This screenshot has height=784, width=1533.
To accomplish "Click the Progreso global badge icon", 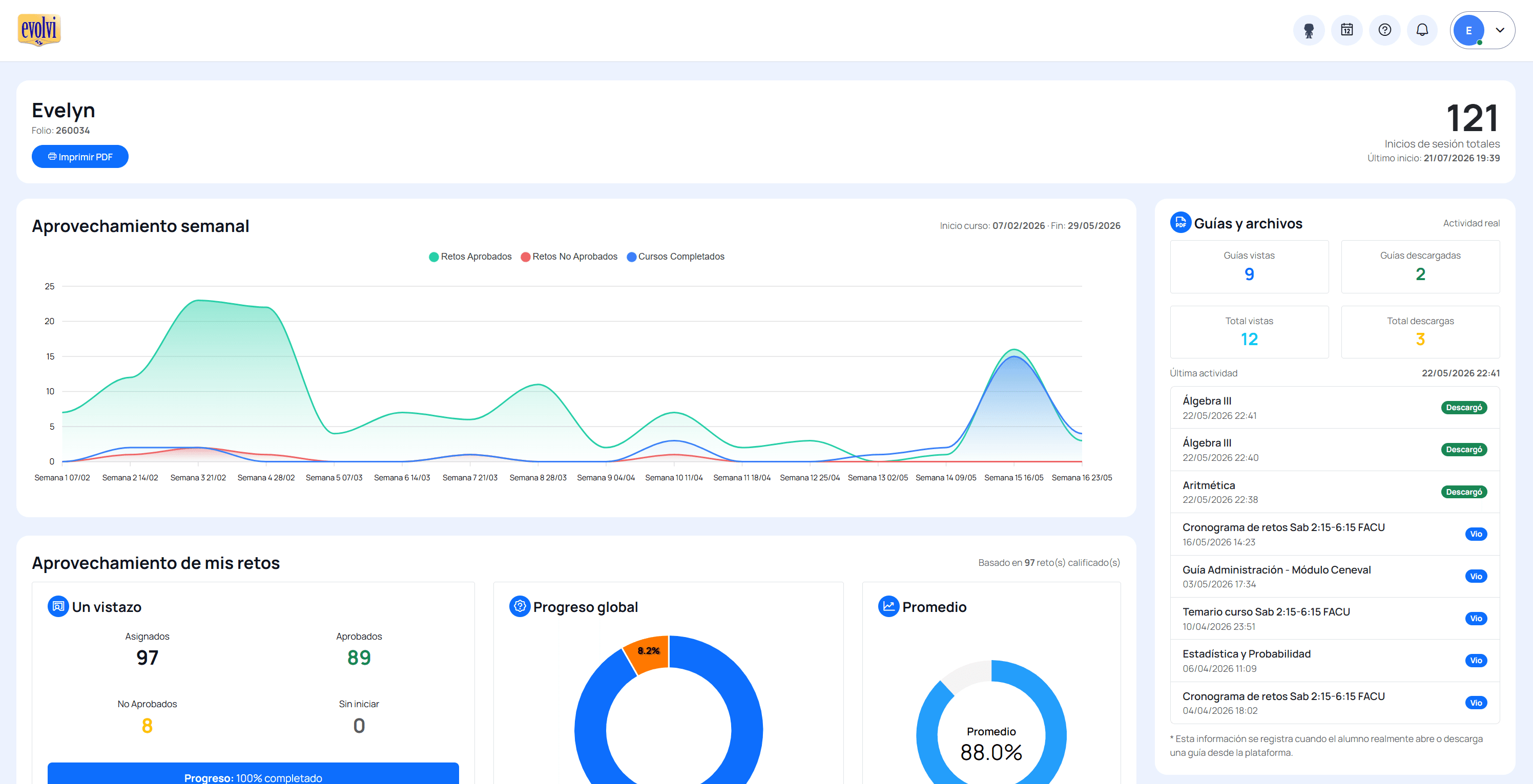I will (x=520, y=607).
